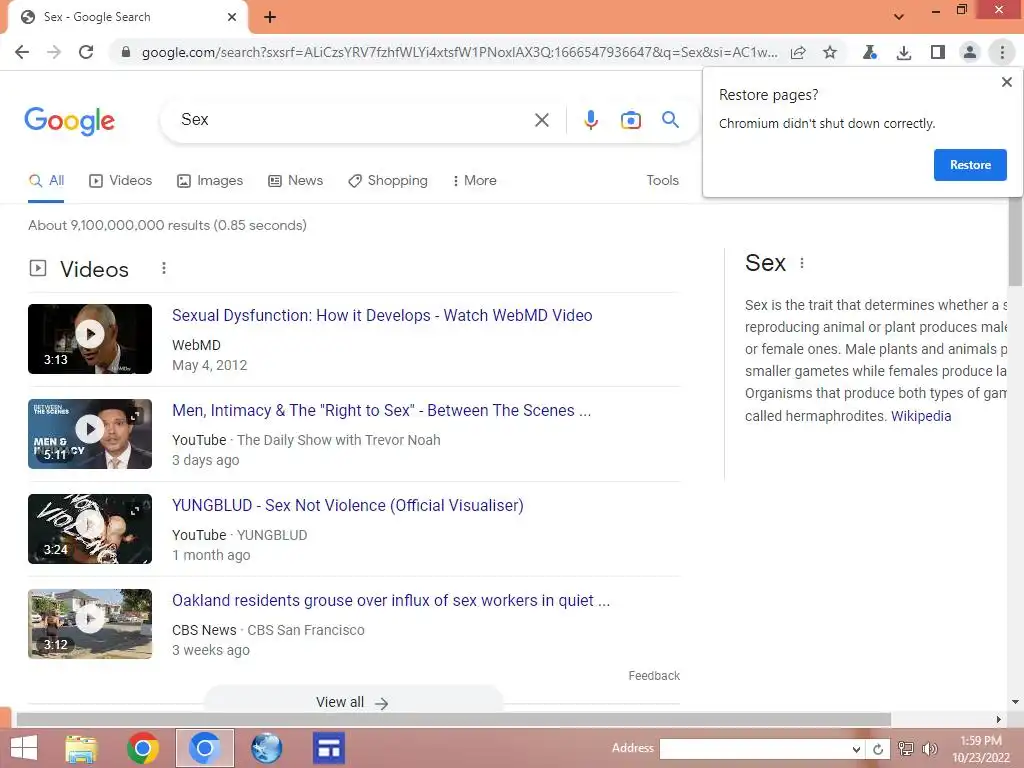The image size is (1024, 768).
Task: Click the horizontal scrollbar right arrow
Action: pyautogui.click(x=999, y=719)
